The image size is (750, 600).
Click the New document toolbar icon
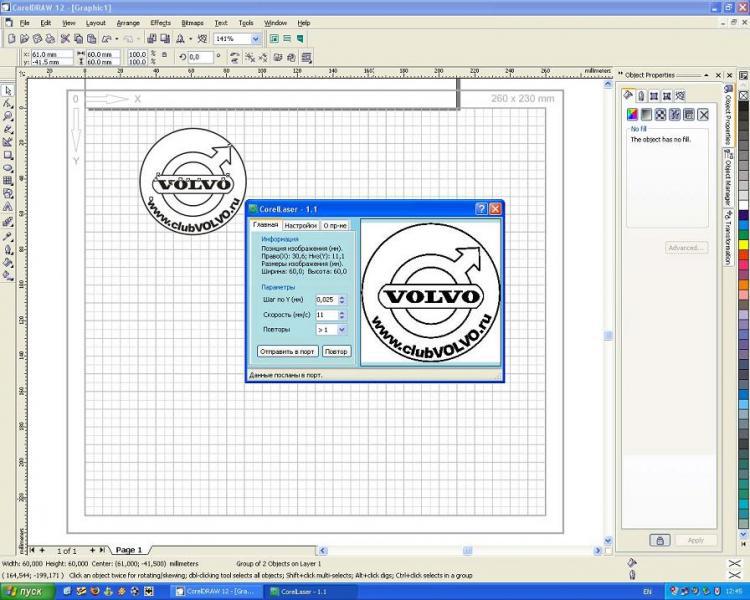[x=11, y=39]
